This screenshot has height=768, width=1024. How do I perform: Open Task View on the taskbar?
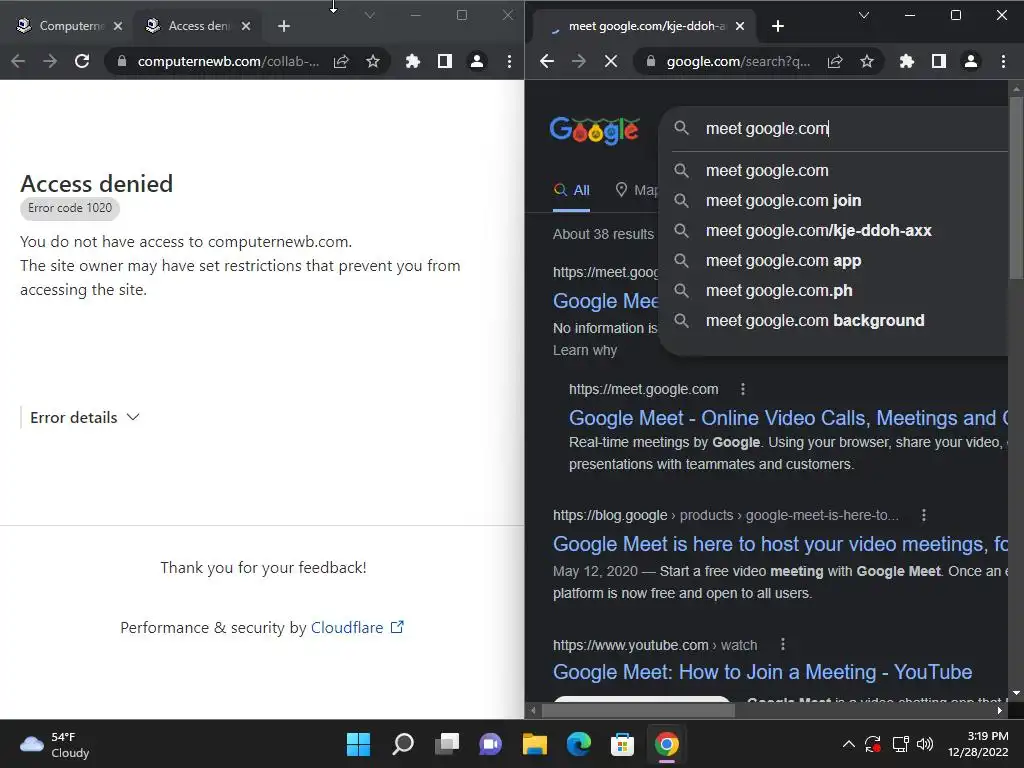(447, 744)
